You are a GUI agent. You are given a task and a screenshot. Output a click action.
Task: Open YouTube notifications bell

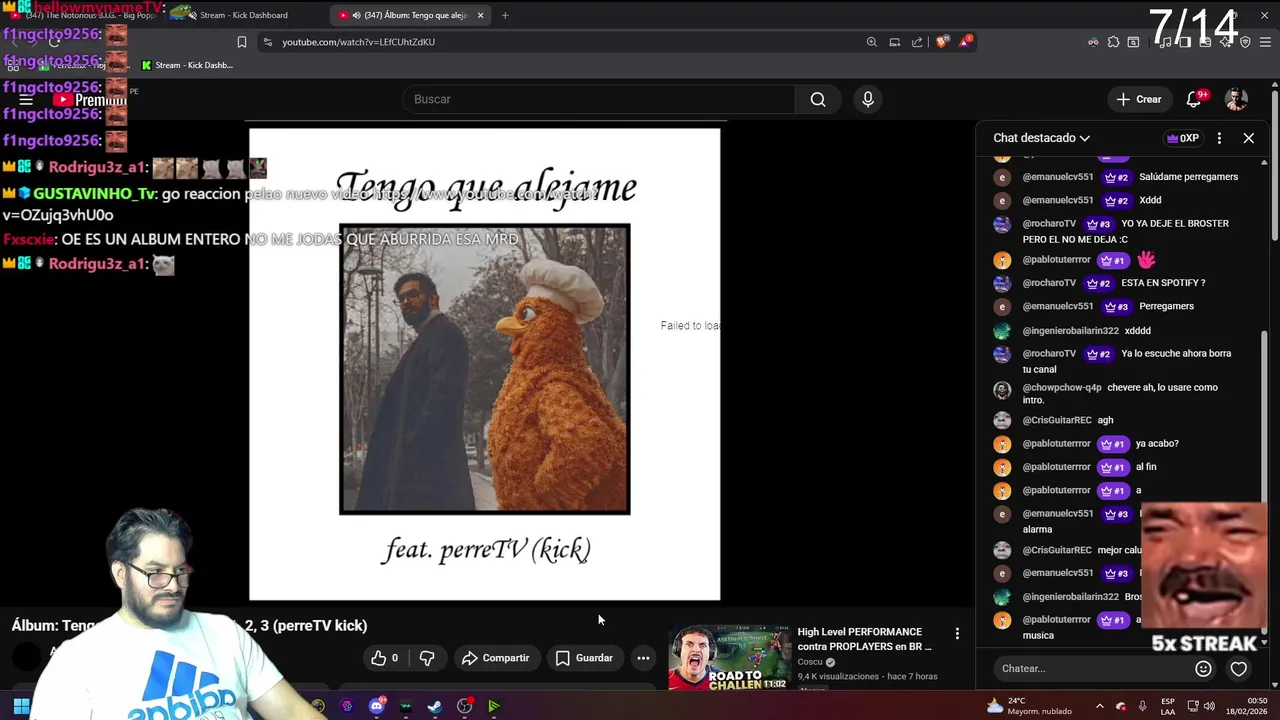point(1193,99)
